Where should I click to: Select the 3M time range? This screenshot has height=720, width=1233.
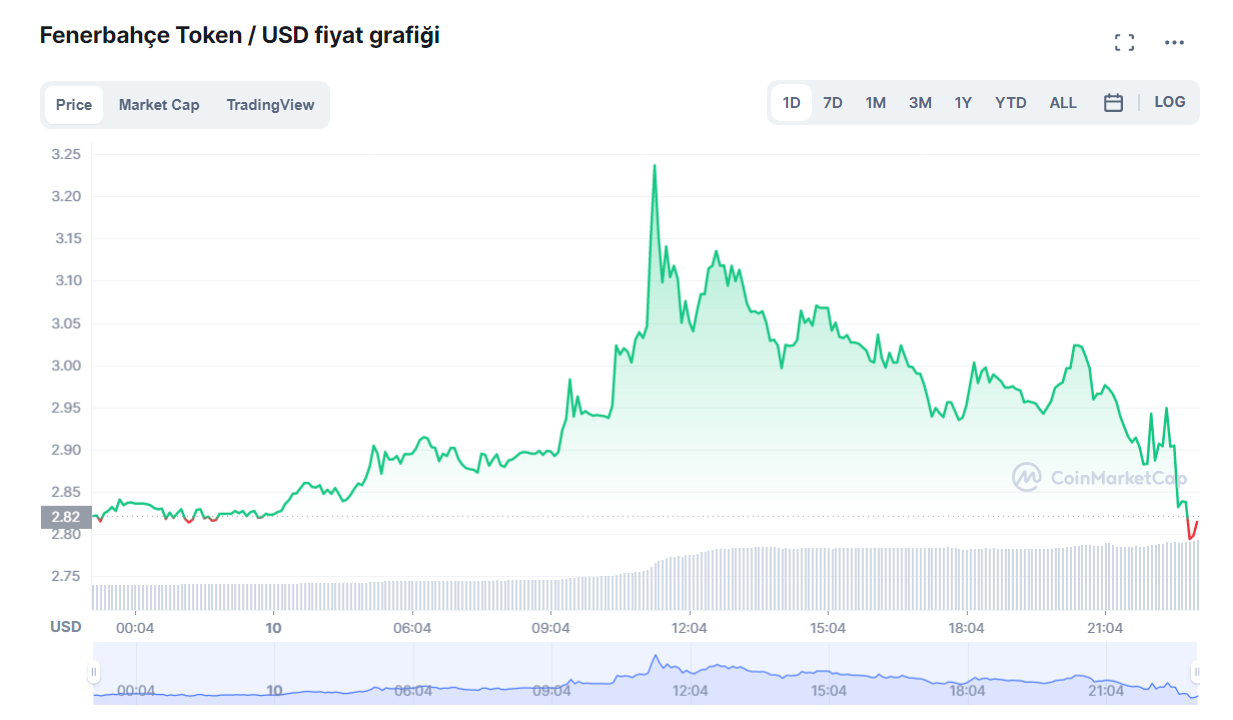click(x=920, y=102)
